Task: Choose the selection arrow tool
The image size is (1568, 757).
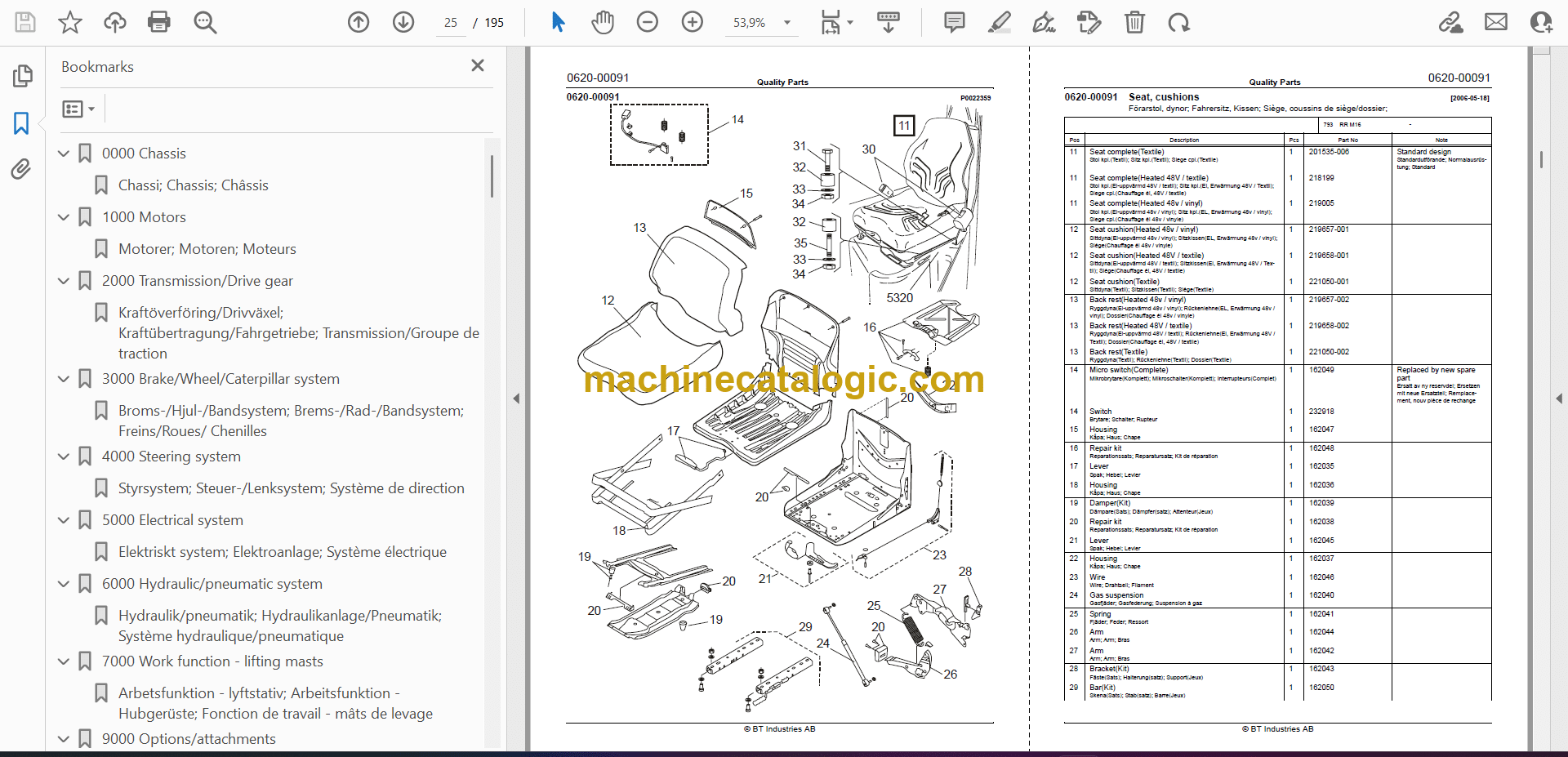Action: [559, 22]
